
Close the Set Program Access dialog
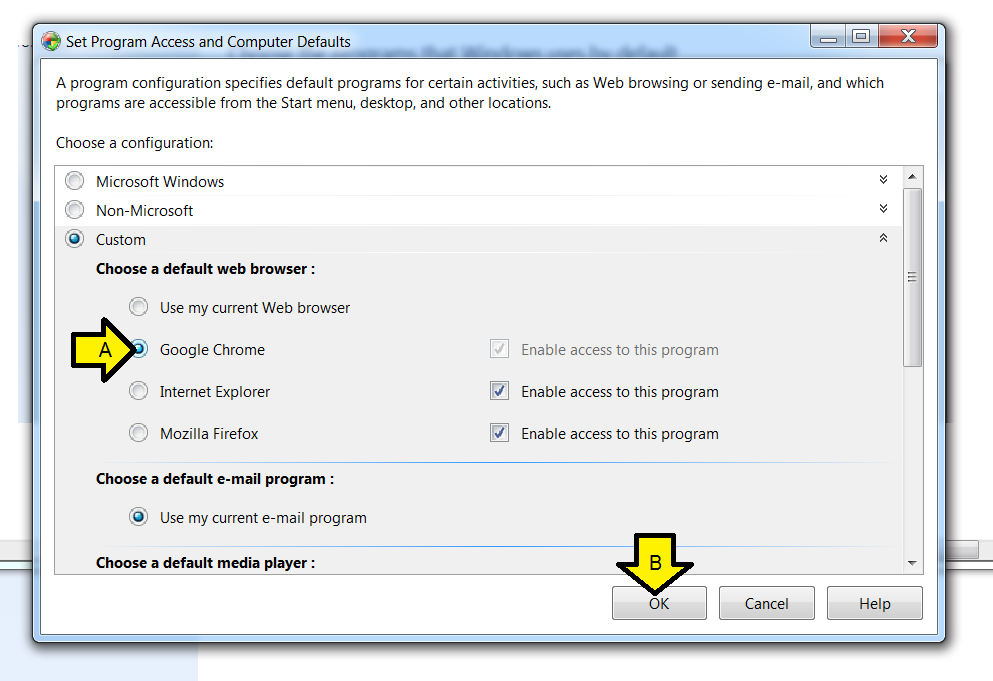908,37
